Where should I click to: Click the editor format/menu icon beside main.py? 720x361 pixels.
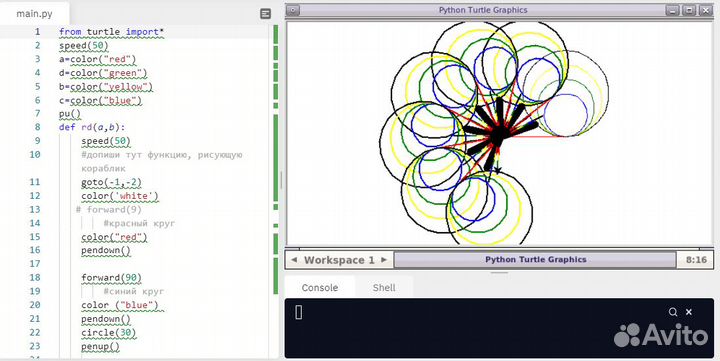(x=265, y=14)
